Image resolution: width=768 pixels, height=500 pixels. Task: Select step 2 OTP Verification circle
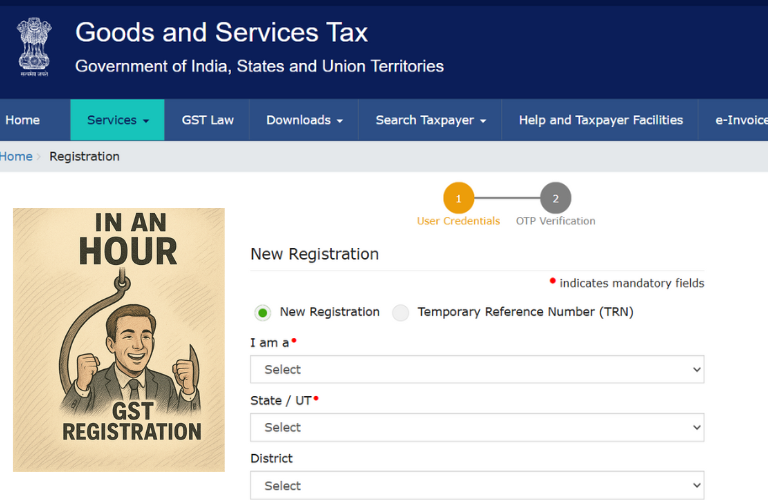[x=555, y=198]
